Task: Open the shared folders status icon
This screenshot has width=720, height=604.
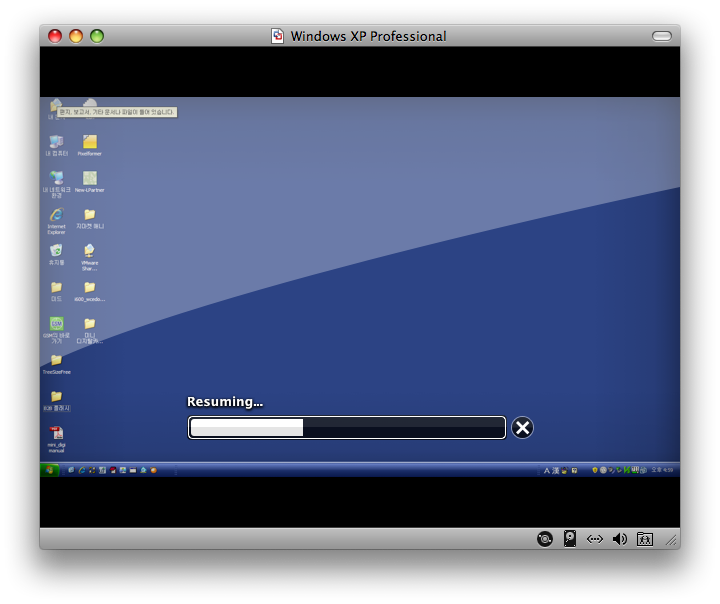Action: [x=645, y=539]
